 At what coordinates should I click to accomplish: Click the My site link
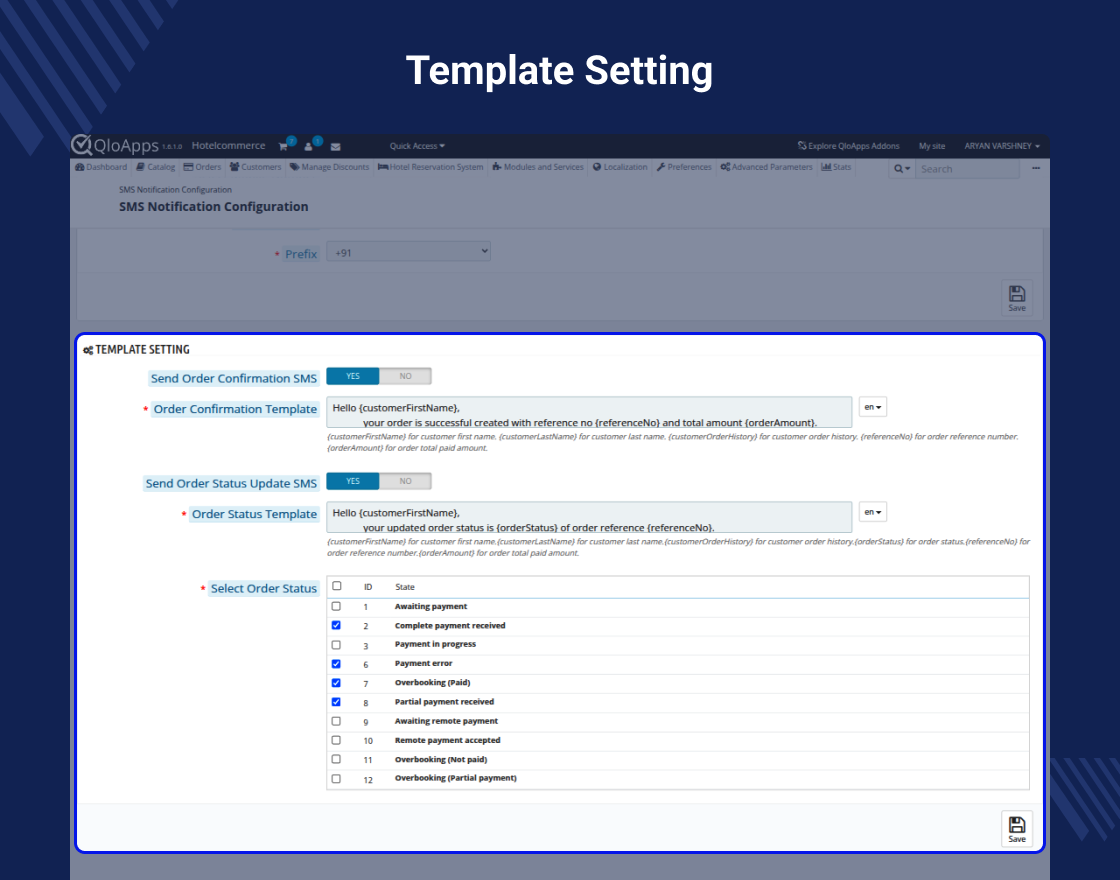coord(931,146)
